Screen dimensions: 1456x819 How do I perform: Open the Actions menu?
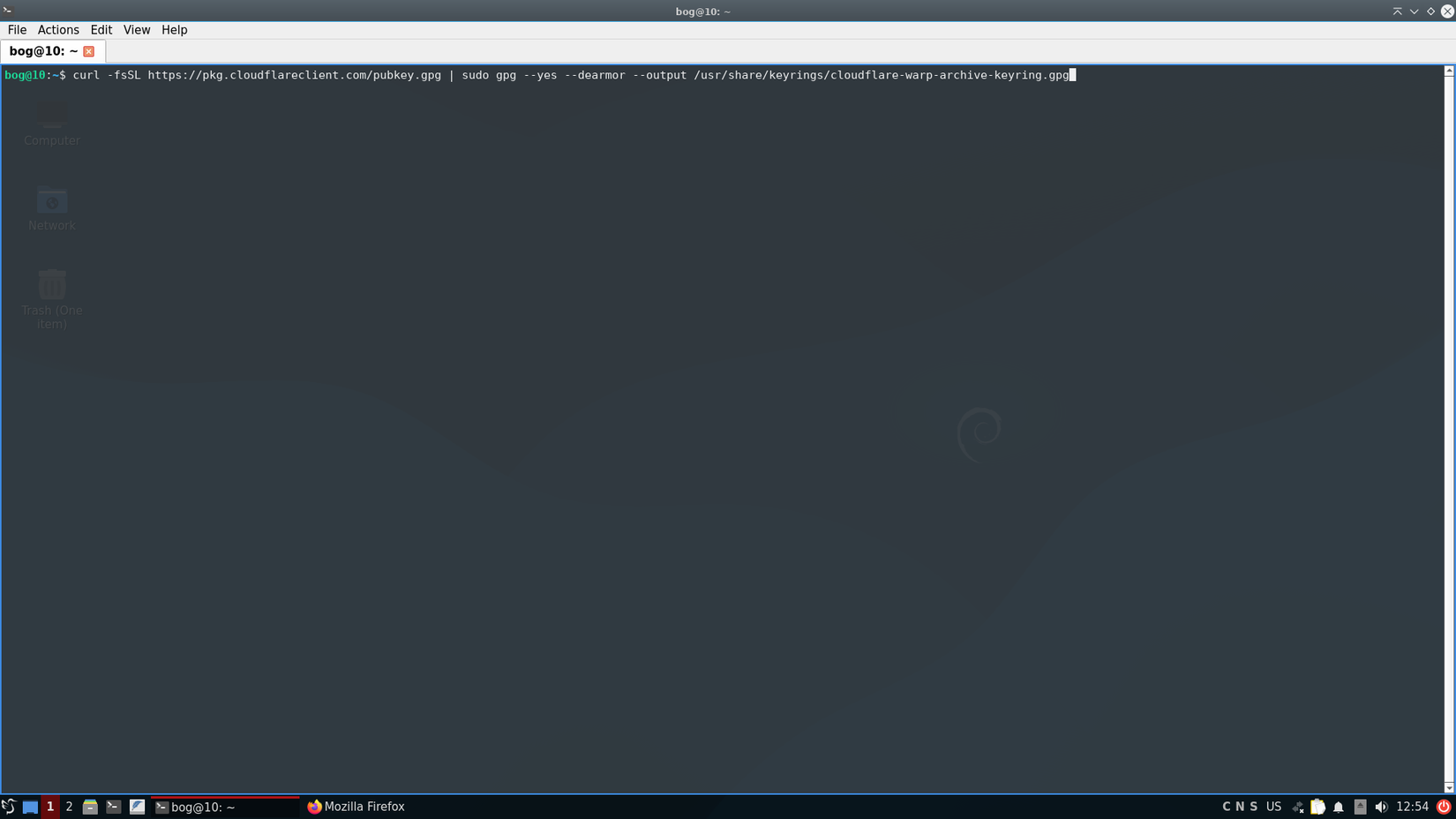click(57, 29)
